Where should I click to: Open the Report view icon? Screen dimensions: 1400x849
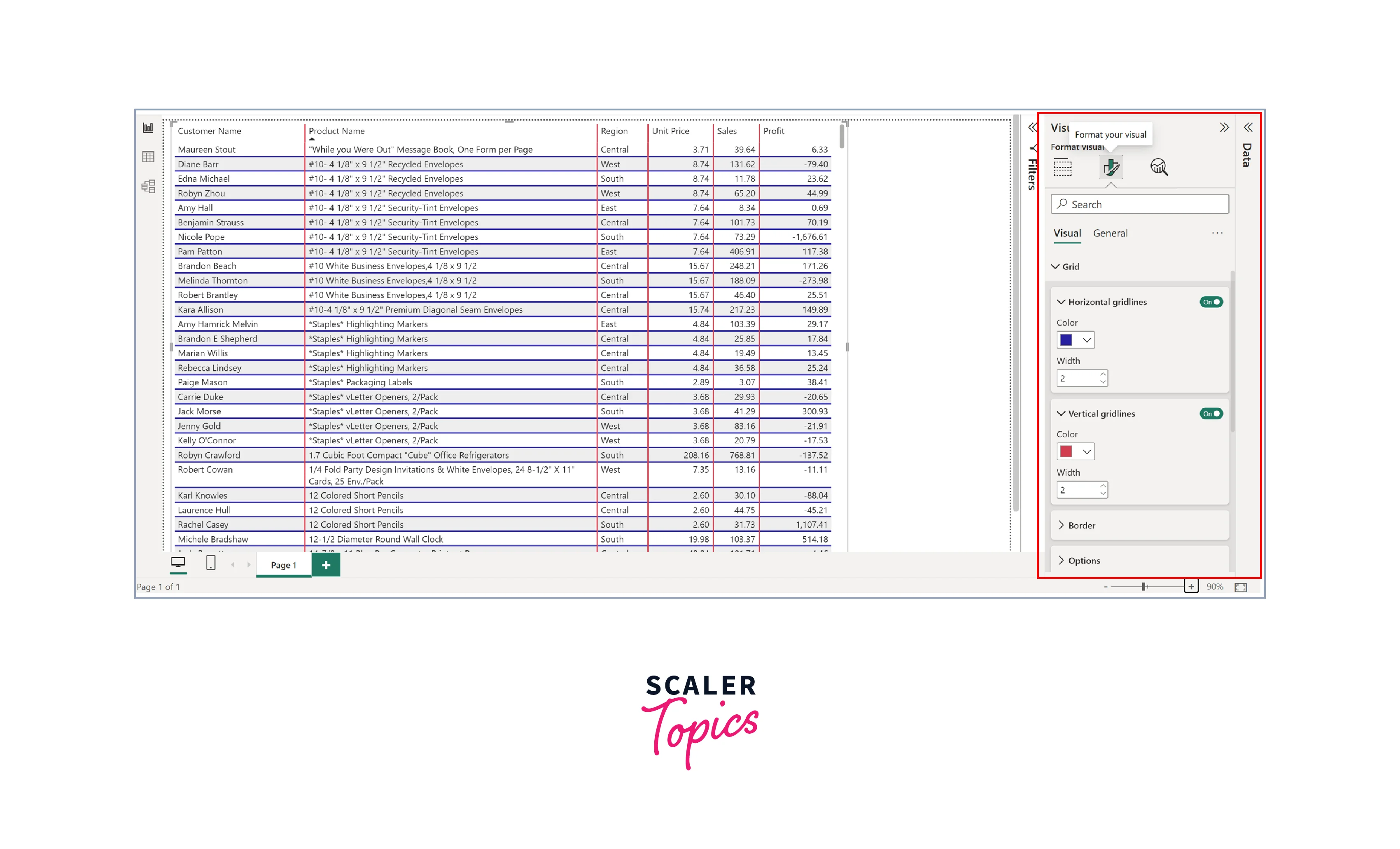[148, 128]
